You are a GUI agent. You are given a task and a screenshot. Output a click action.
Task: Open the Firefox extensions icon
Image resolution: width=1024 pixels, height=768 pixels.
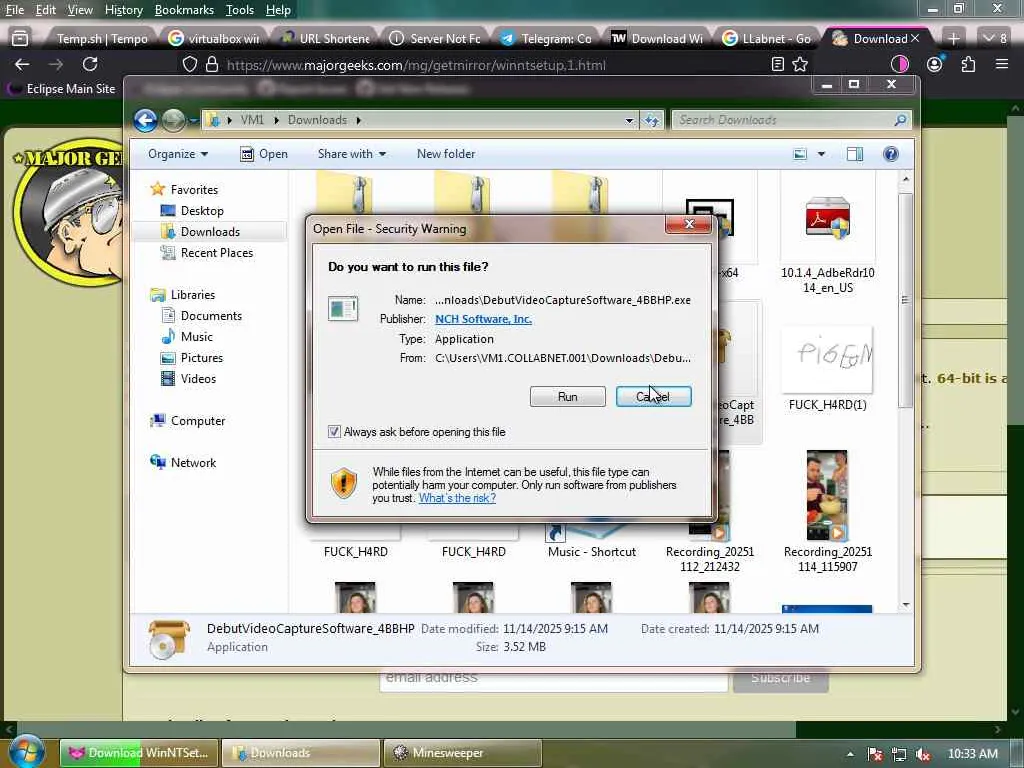tap(968, 64)
